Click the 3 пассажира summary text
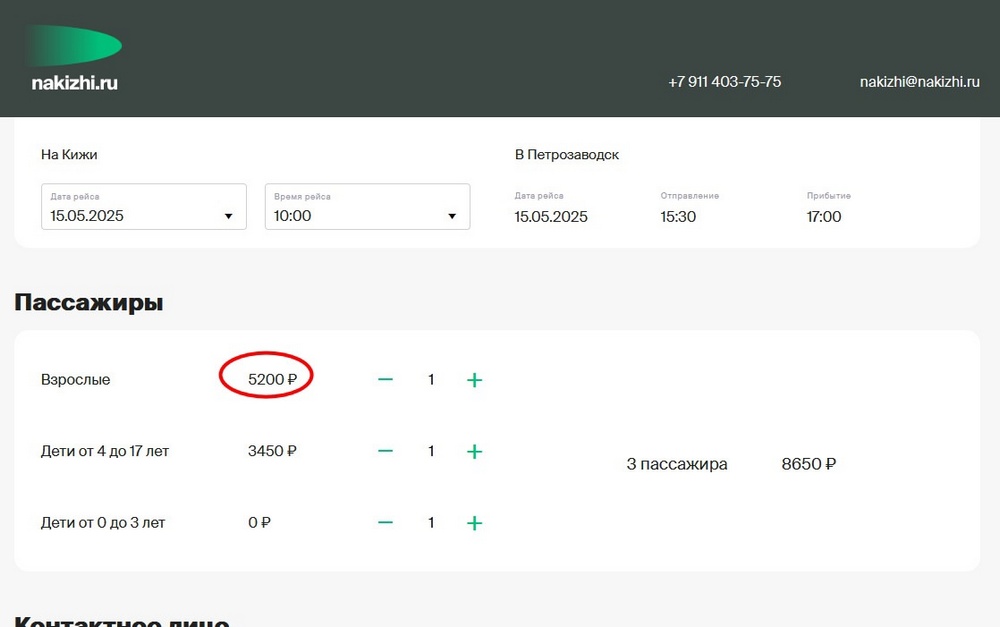Image resolution: width=1000 pixels, height=627 pixels. pyautogui.click(x=677, y=464)
